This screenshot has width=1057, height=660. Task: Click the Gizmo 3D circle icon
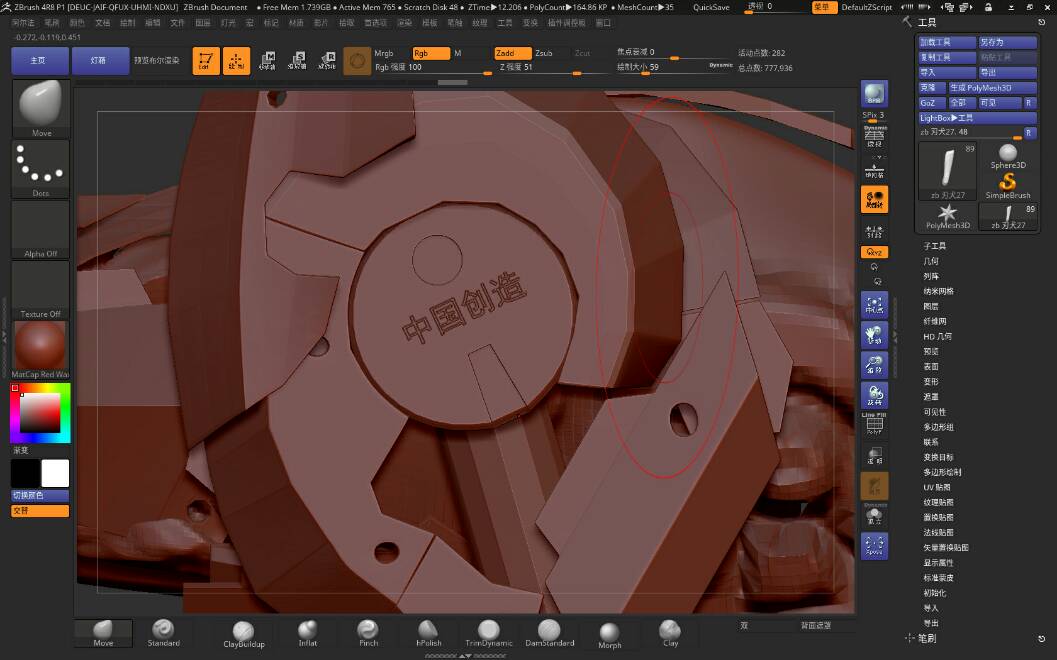(357, 61)
